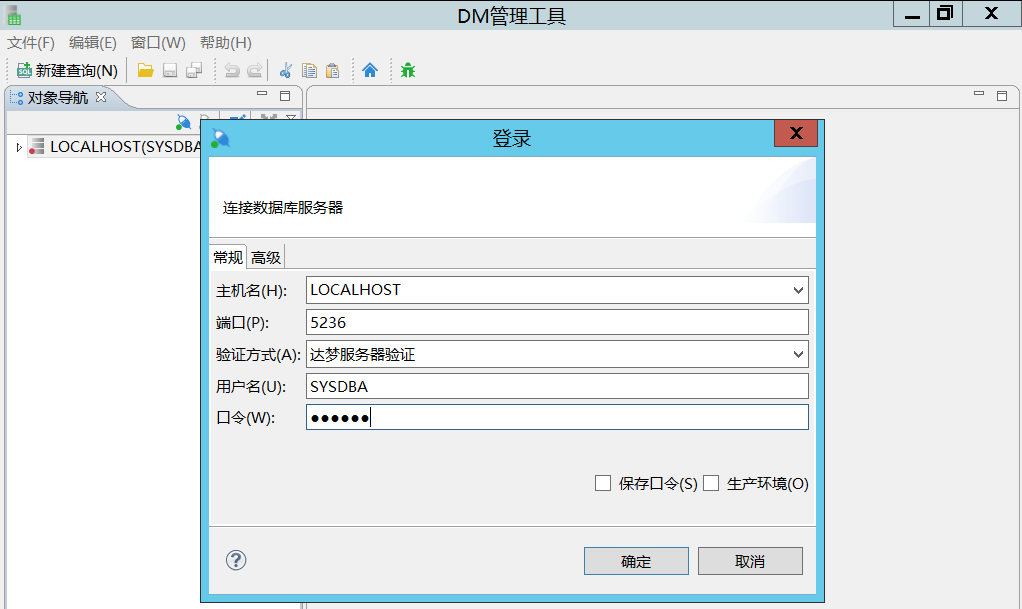
Task: Enable the 生产环境(O) checkbox
Action: click(x=711, y=483)
